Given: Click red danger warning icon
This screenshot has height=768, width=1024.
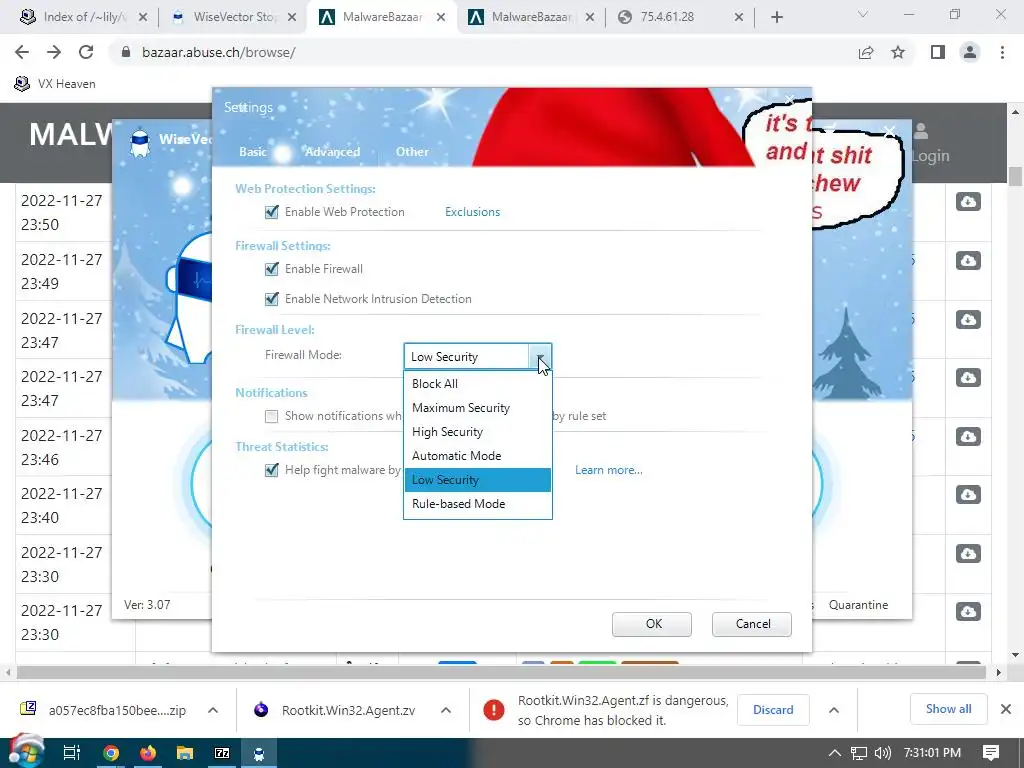Looking at the screenshot, I should (x=494, y=710).
